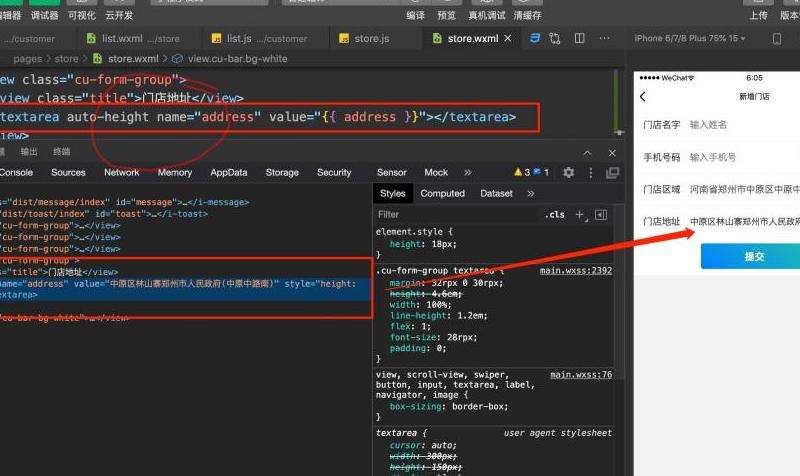This screenshot has width=800, height=476.
Task: Open devtools settings gear
Action: click(568, 172)
